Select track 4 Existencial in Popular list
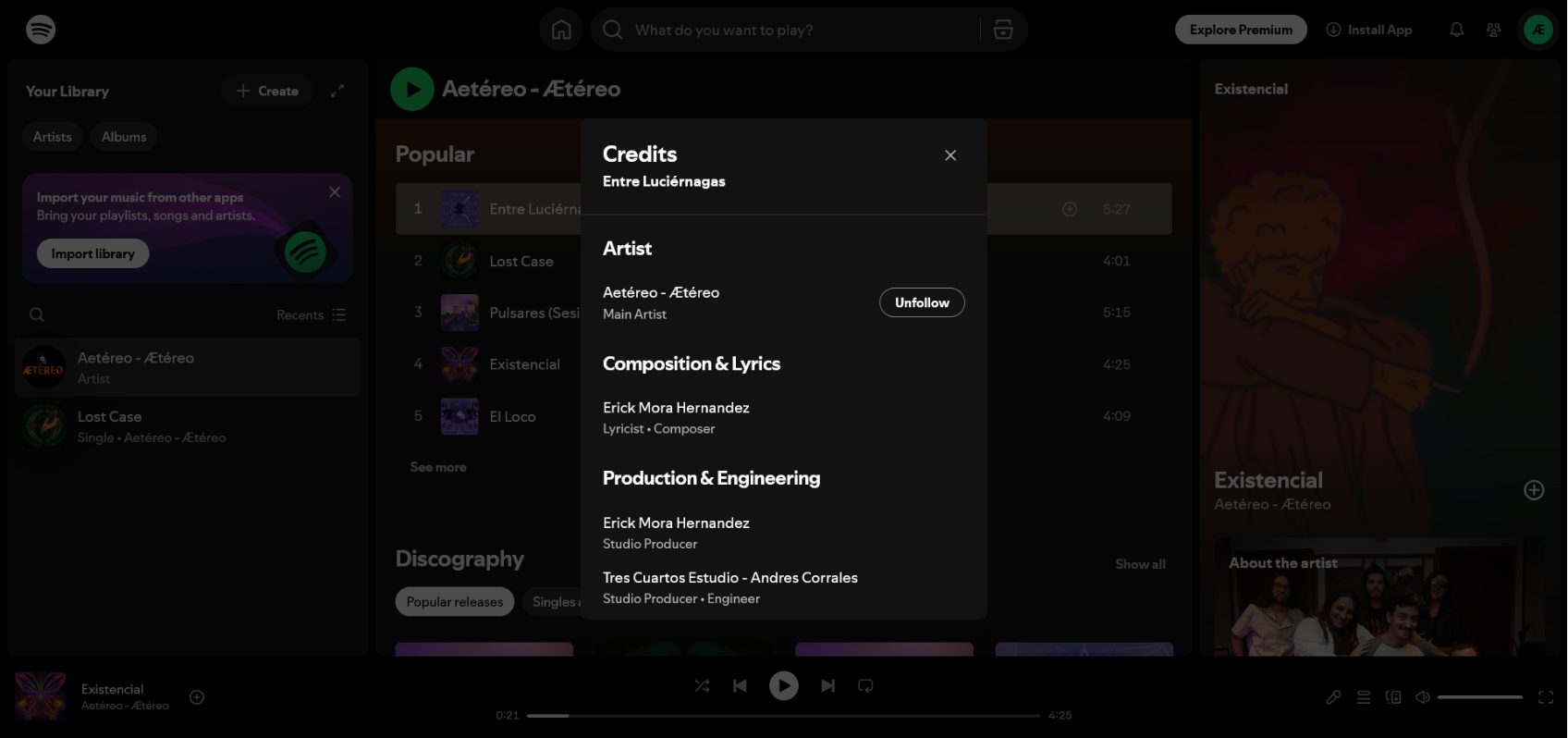 524,364
